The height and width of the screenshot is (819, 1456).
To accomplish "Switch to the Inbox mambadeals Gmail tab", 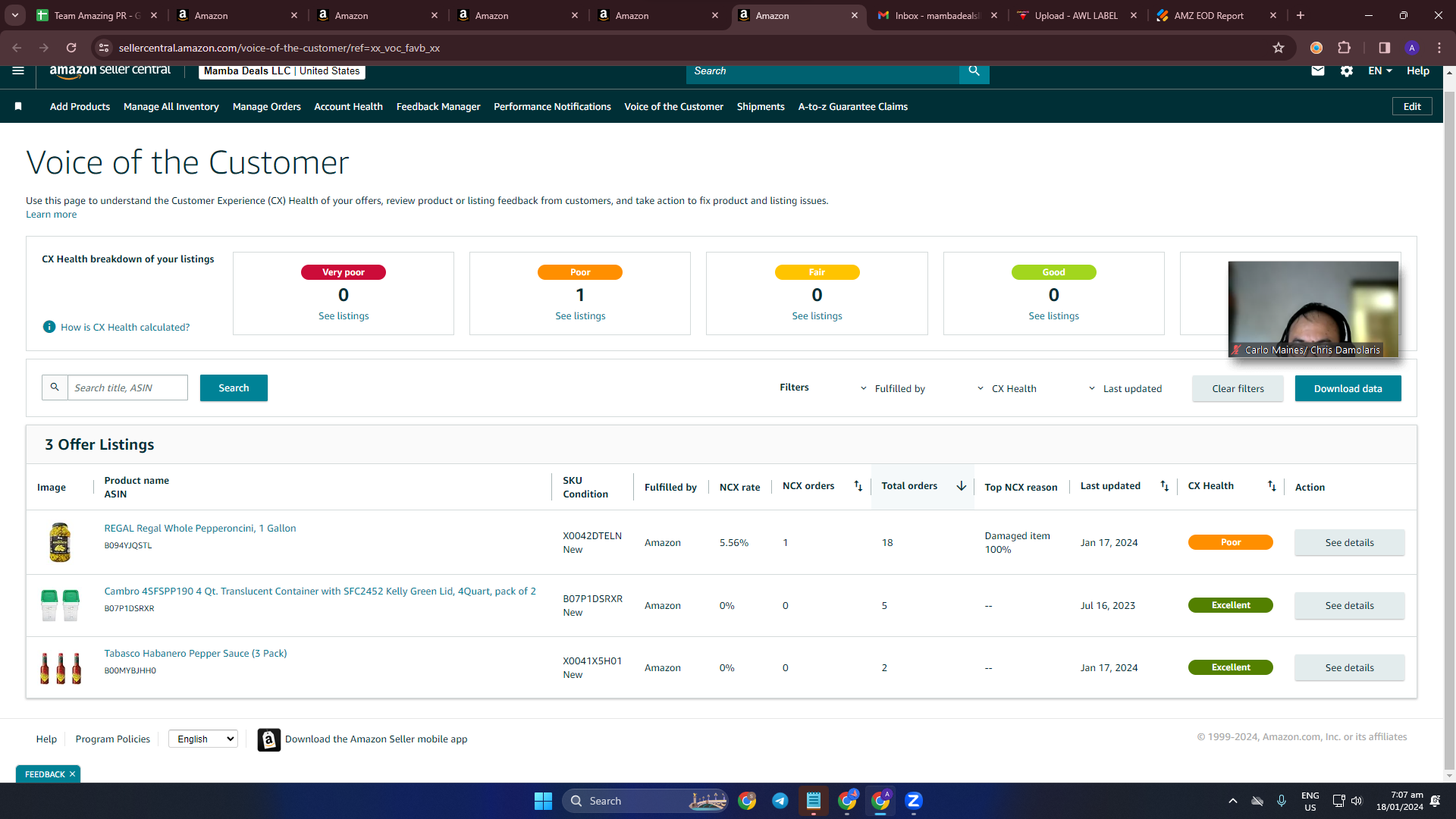I will pyautogui.click(x=937, y=15).
